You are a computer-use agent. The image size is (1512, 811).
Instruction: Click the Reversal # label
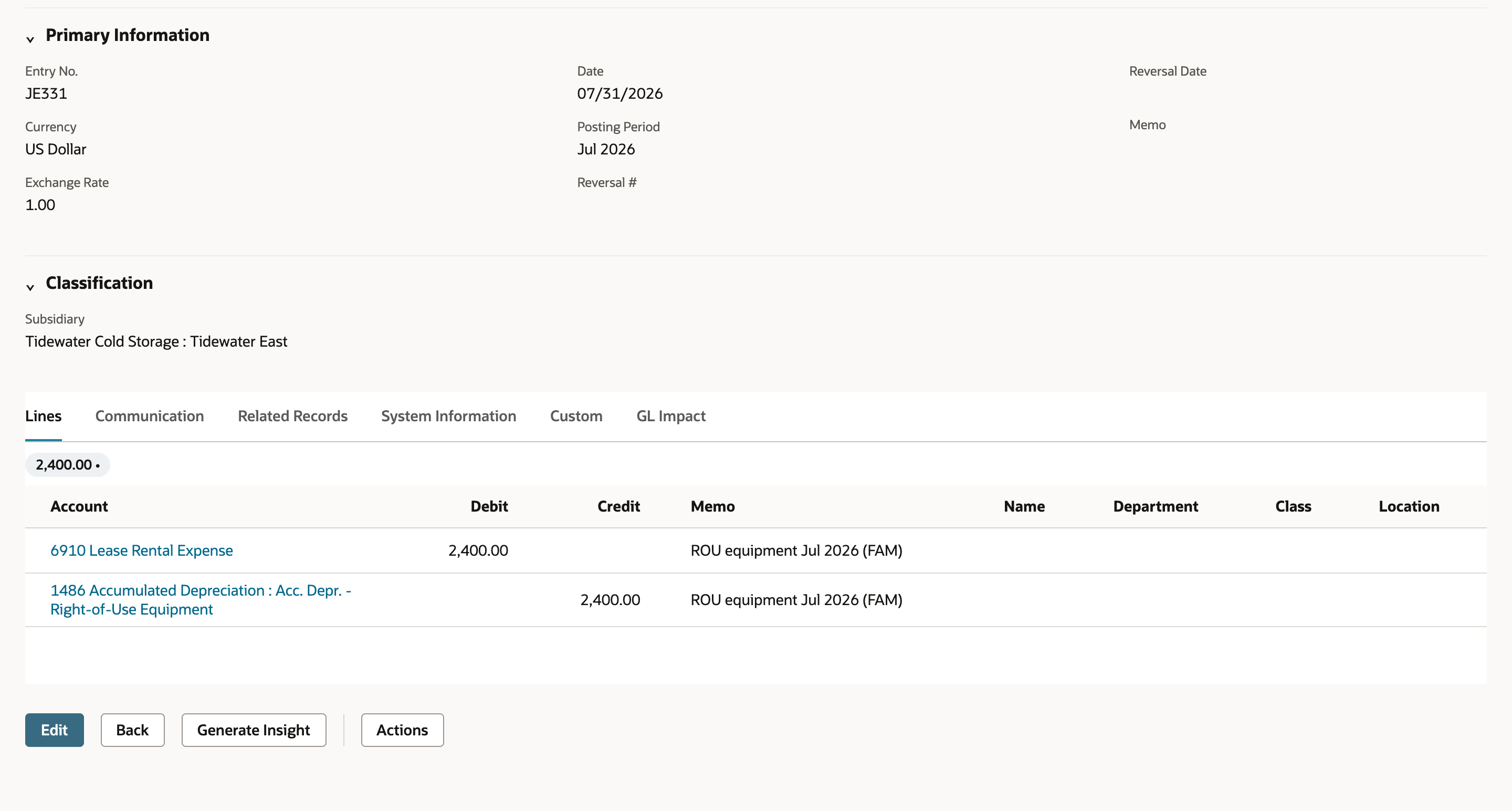pos(606,183)
